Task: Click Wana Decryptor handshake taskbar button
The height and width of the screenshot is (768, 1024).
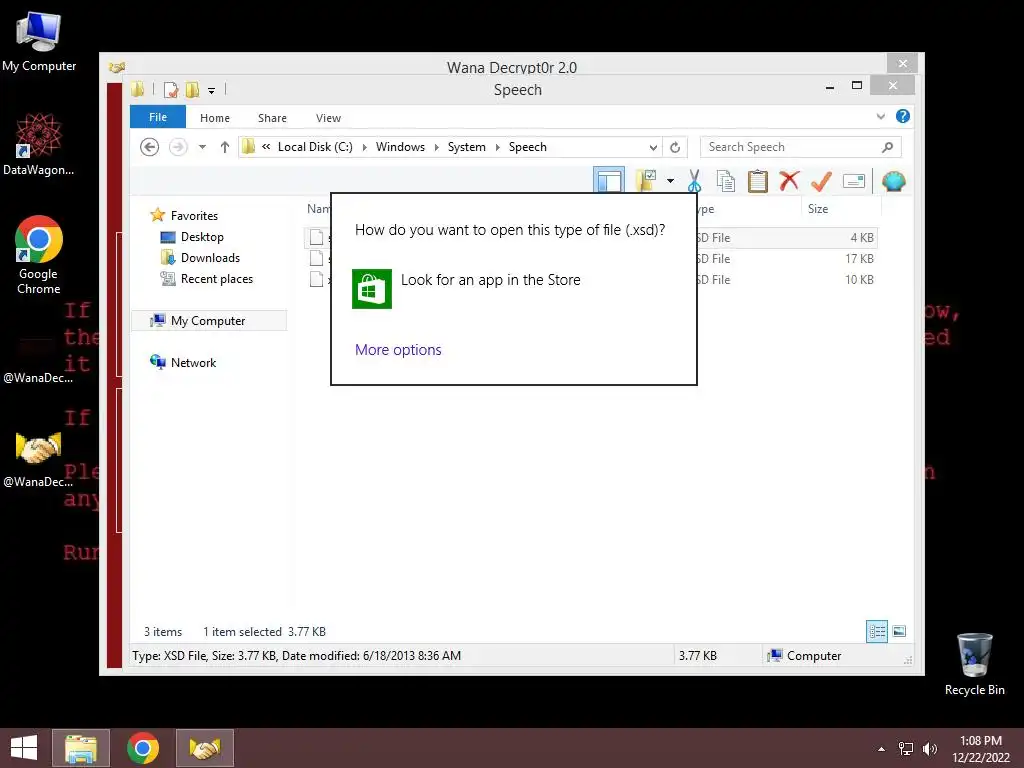Action: (204, 748)
